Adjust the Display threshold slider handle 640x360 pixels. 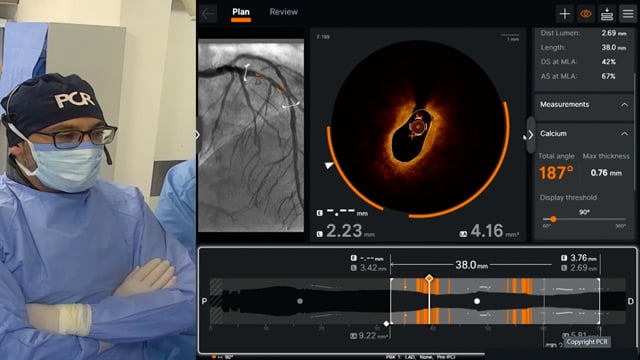[x=553, y=219]
